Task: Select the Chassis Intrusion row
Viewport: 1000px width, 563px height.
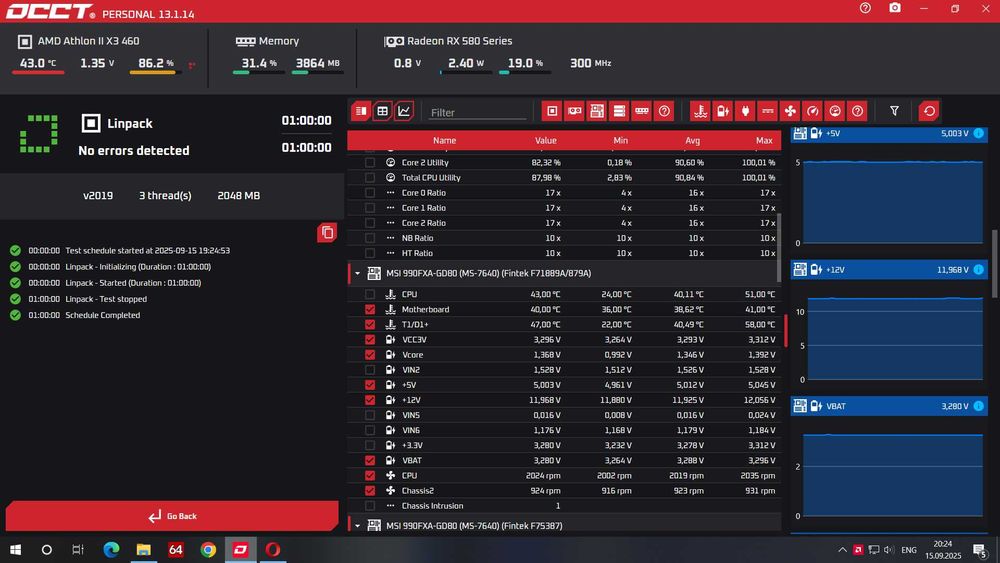Action: coord(564,506)
